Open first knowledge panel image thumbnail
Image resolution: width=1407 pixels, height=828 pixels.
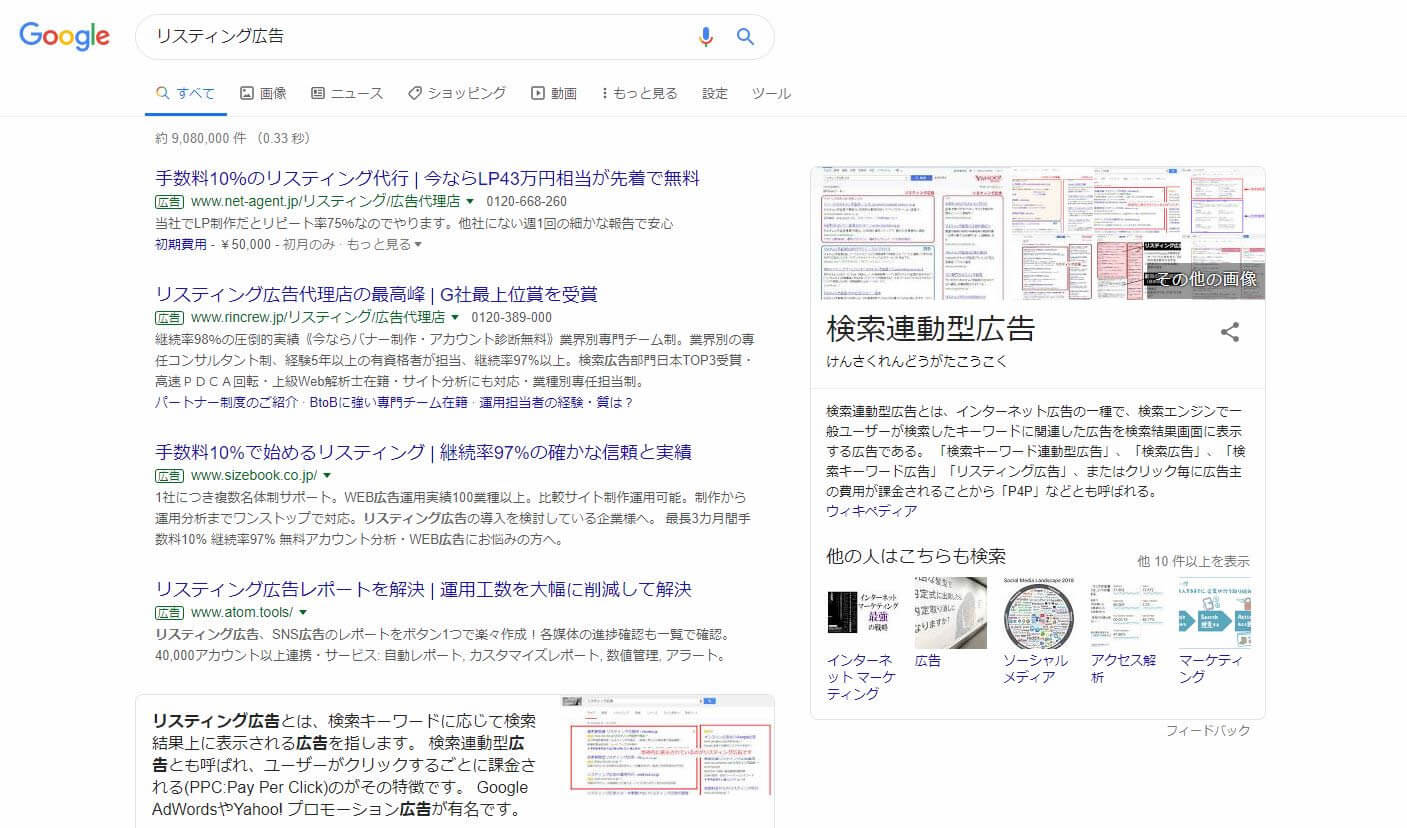pyautogui.click(x=877, y=233)
